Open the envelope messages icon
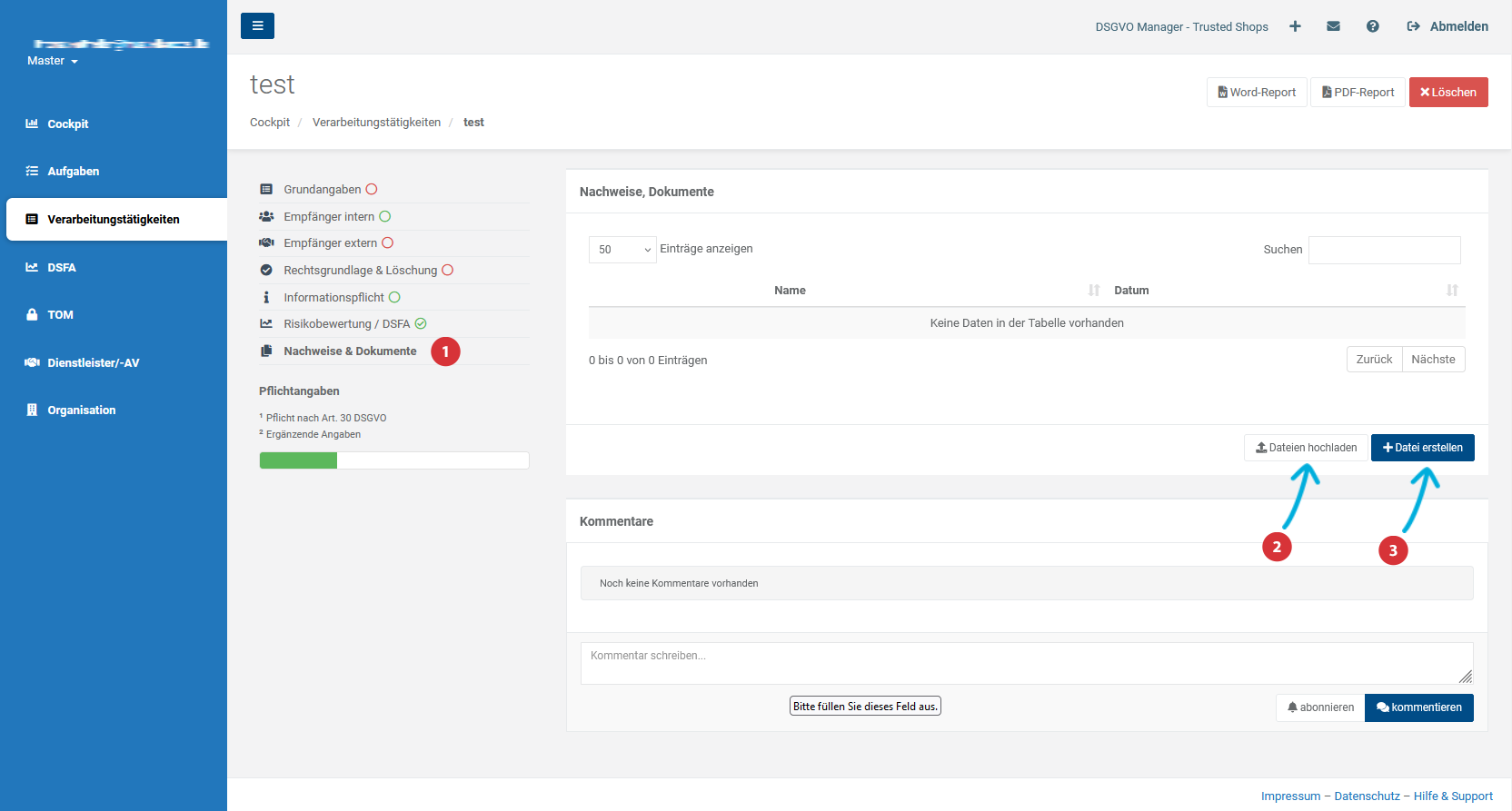Image resolution: width=1512 pixels, height=811 pixels. (1333, 26)
